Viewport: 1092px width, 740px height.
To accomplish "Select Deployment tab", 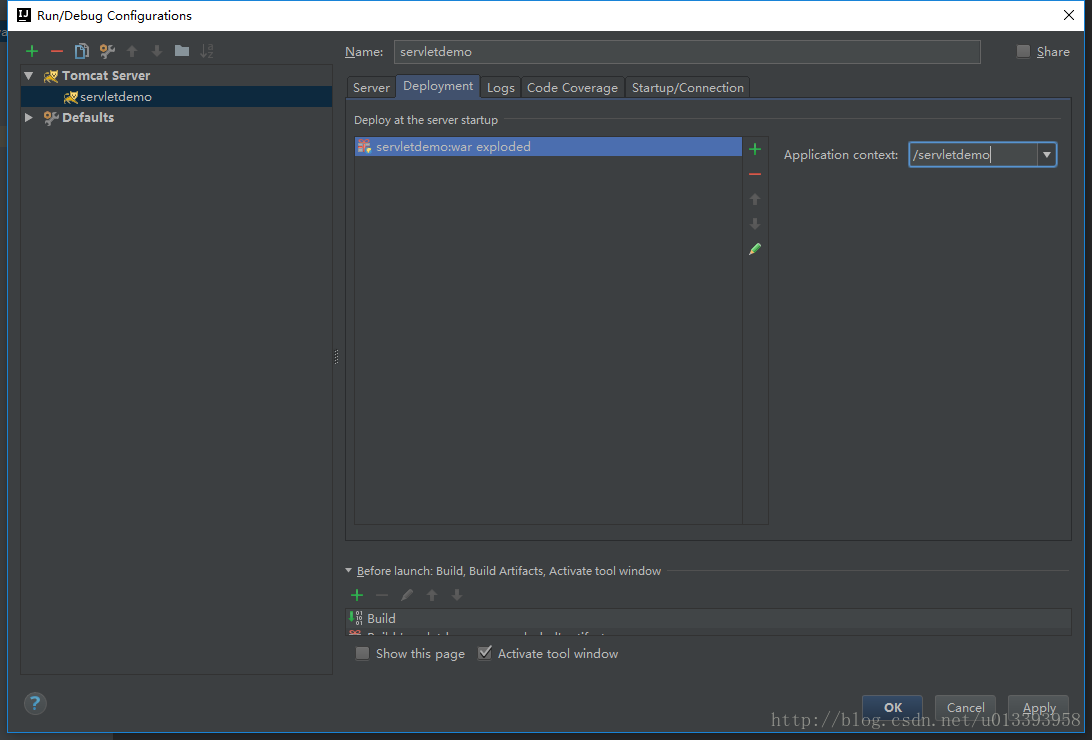I will point(438,86).
